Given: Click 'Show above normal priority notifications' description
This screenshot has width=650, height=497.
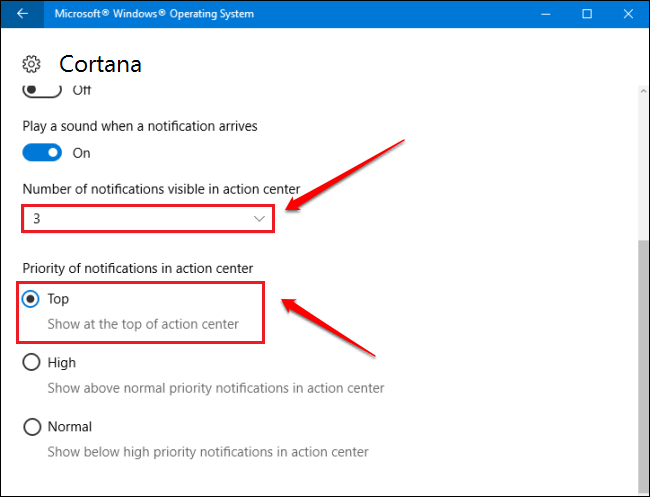Looking at the screenshot, I should pyautogui.click(x=216, y=388).
